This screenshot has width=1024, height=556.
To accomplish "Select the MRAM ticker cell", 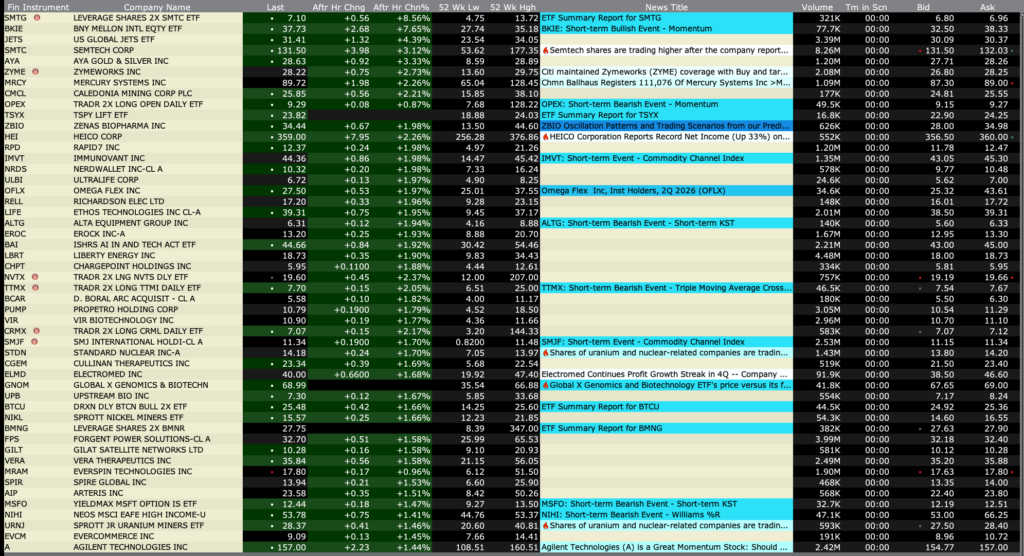I will pyautogui.click(x=16, y=471).
